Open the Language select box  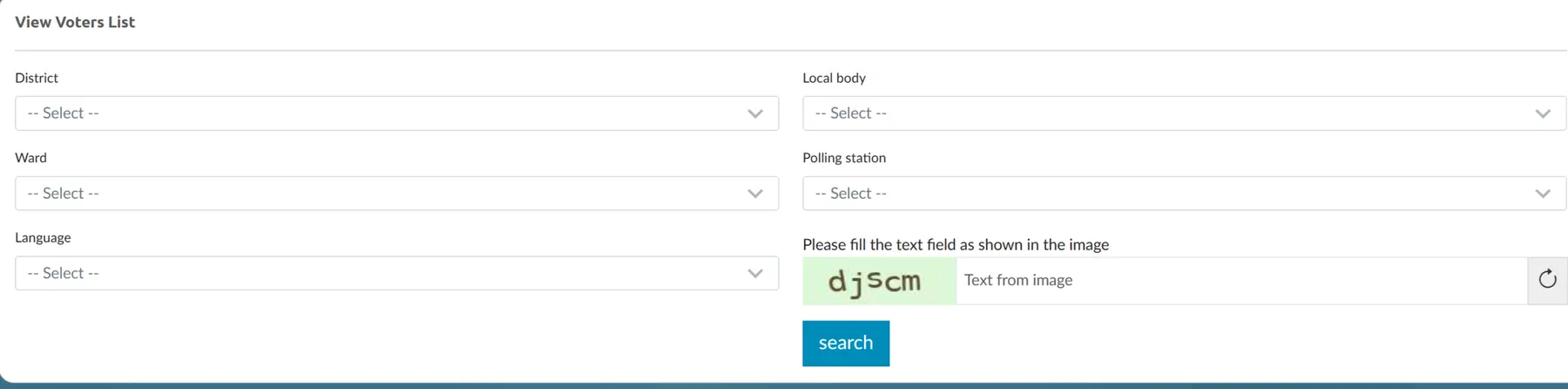[396, 273]
